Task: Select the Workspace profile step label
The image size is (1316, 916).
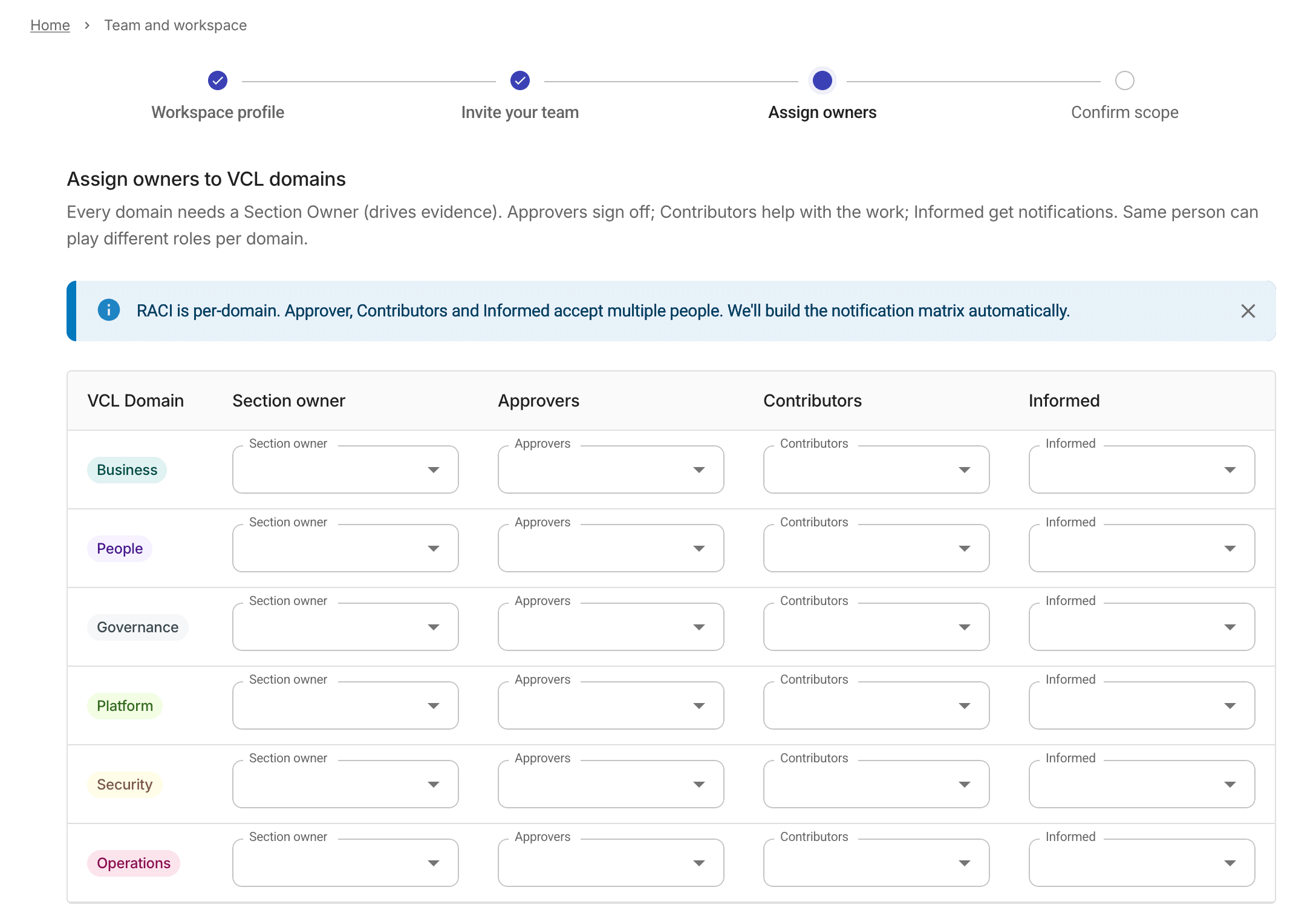Action: 218,113
